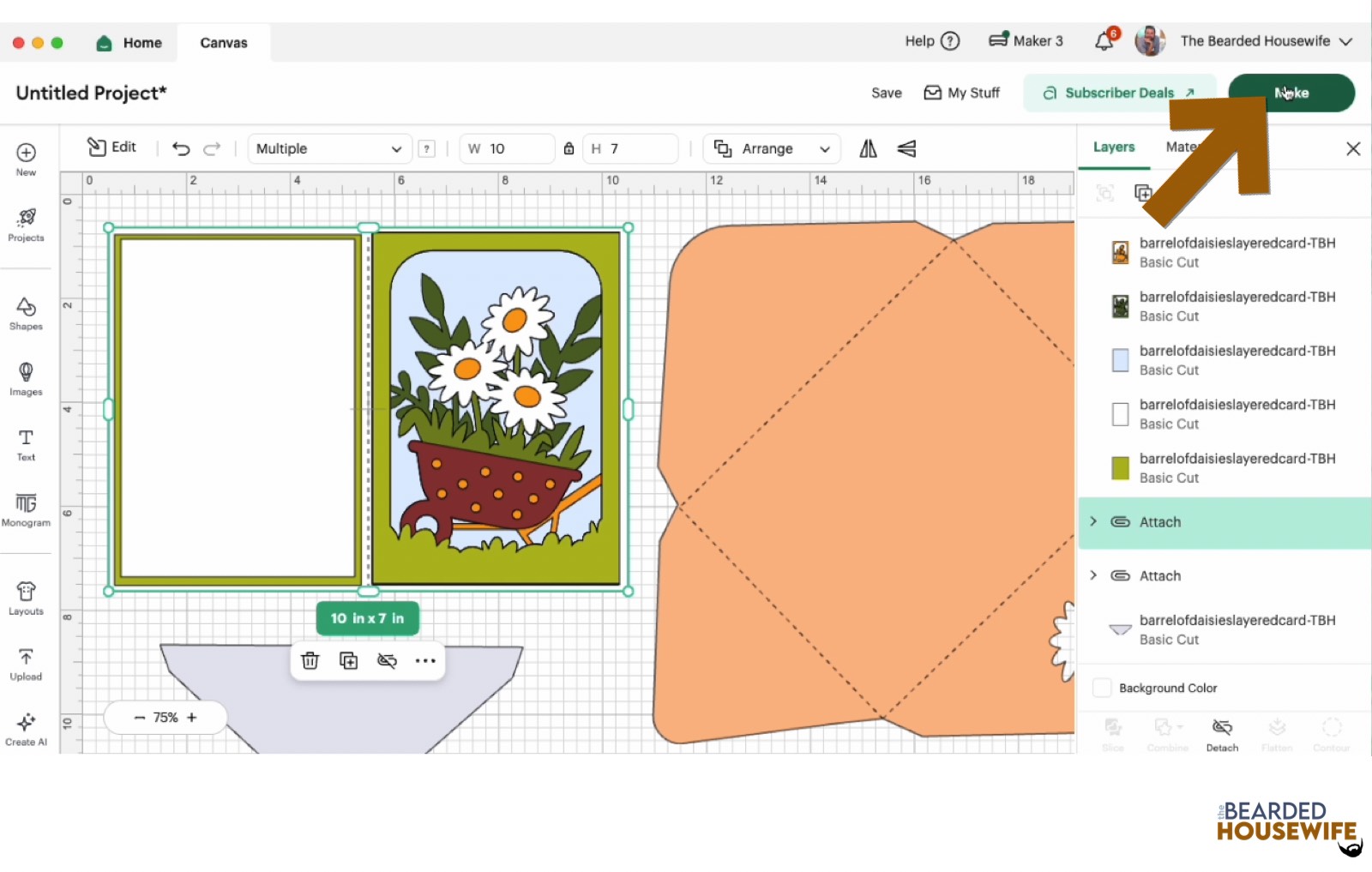Select the Text tool
Screen dimensions: 1372x872
pyautogui.click(x=26, y=444)
